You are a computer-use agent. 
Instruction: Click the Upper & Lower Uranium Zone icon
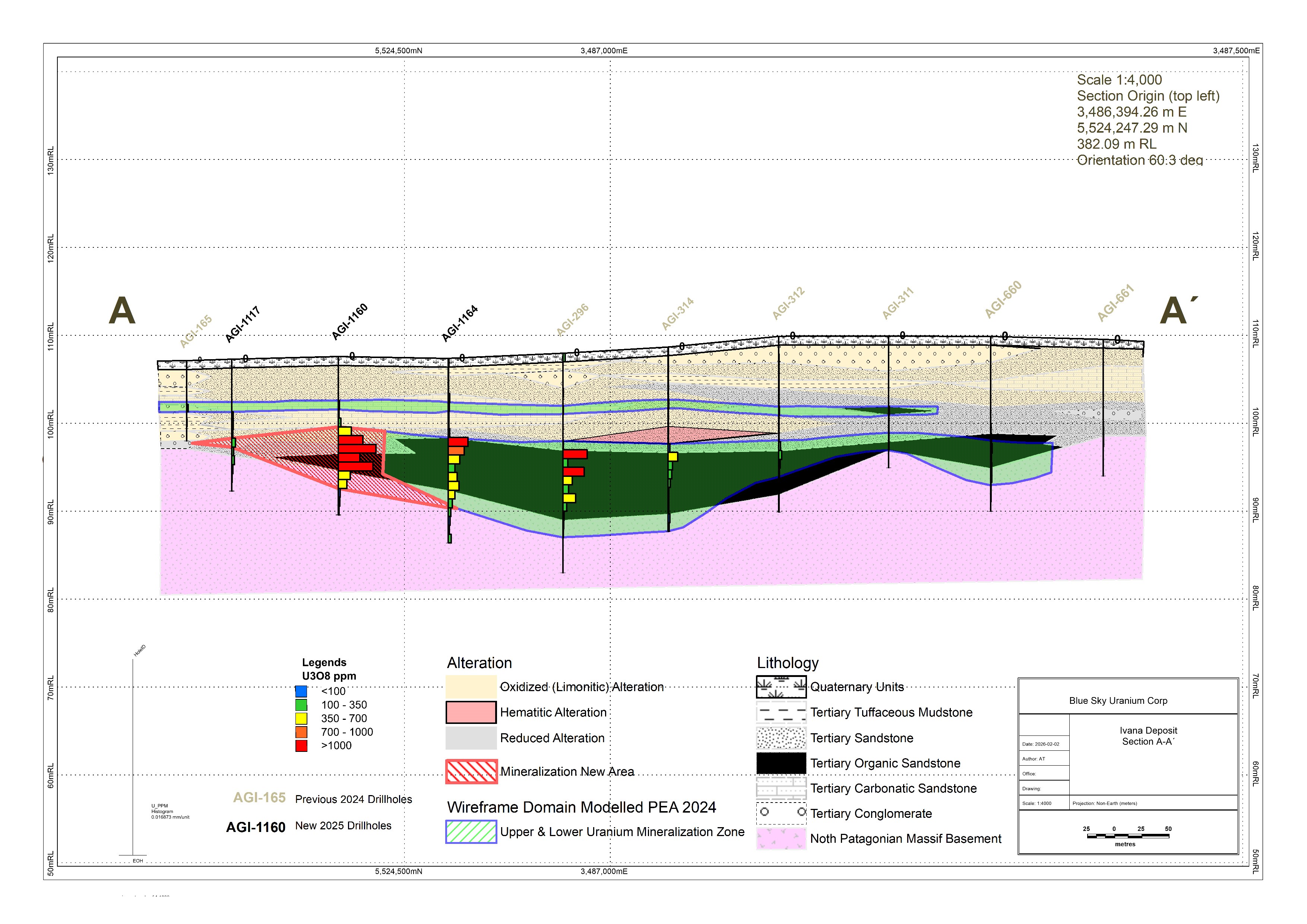pos(471,832)
